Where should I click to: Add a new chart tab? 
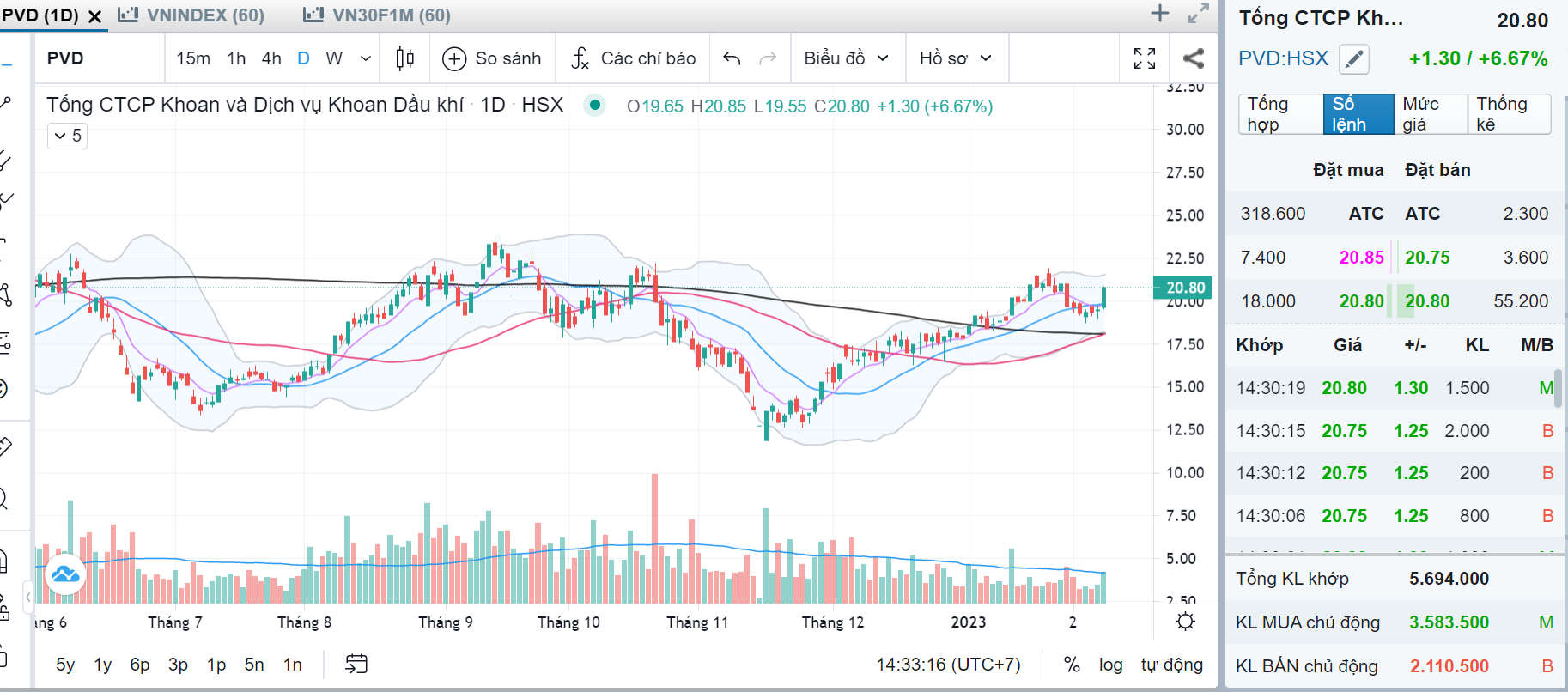(x=1160, y=14)
